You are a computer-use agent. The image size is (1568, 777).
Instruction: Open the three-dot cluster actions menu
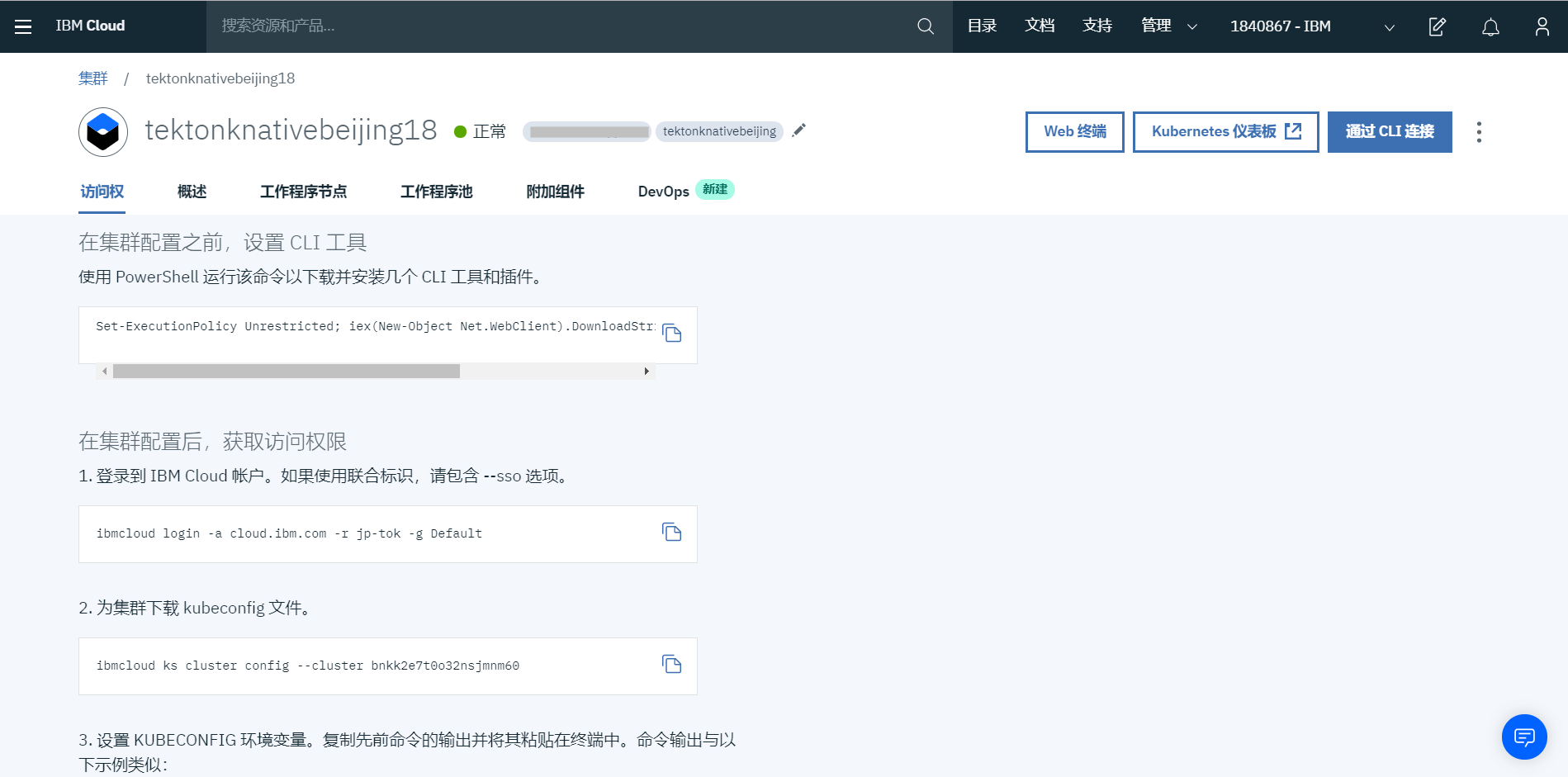pos(1479,132)
